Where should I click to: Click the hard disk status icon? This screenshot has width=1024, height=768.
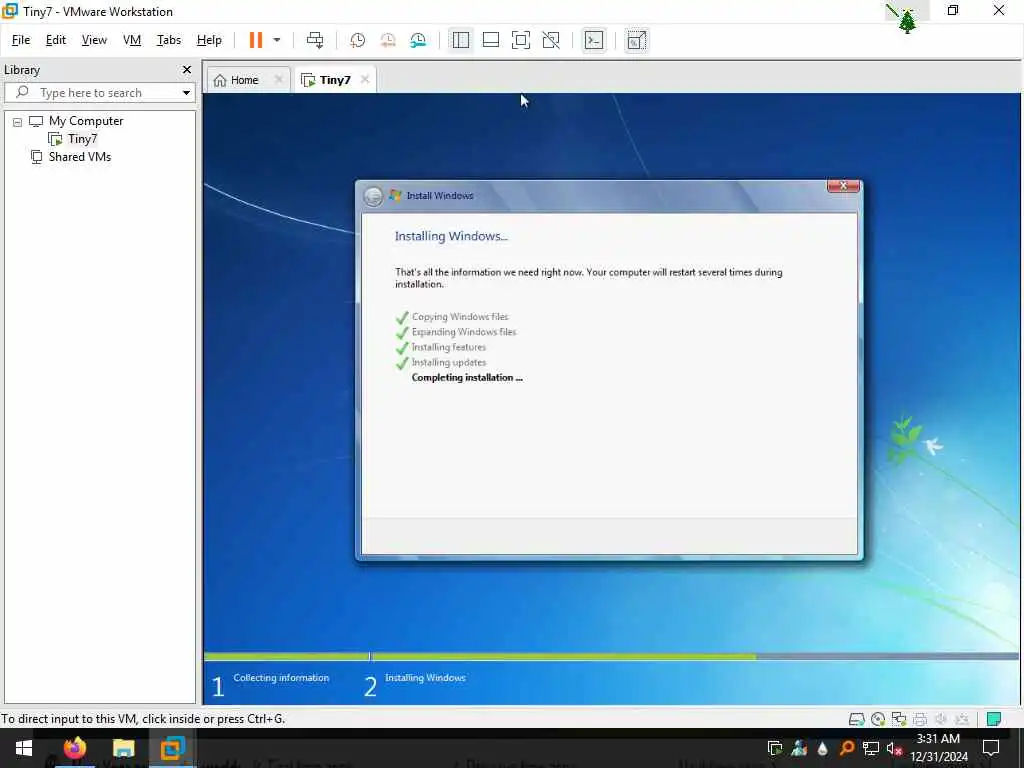856,719
